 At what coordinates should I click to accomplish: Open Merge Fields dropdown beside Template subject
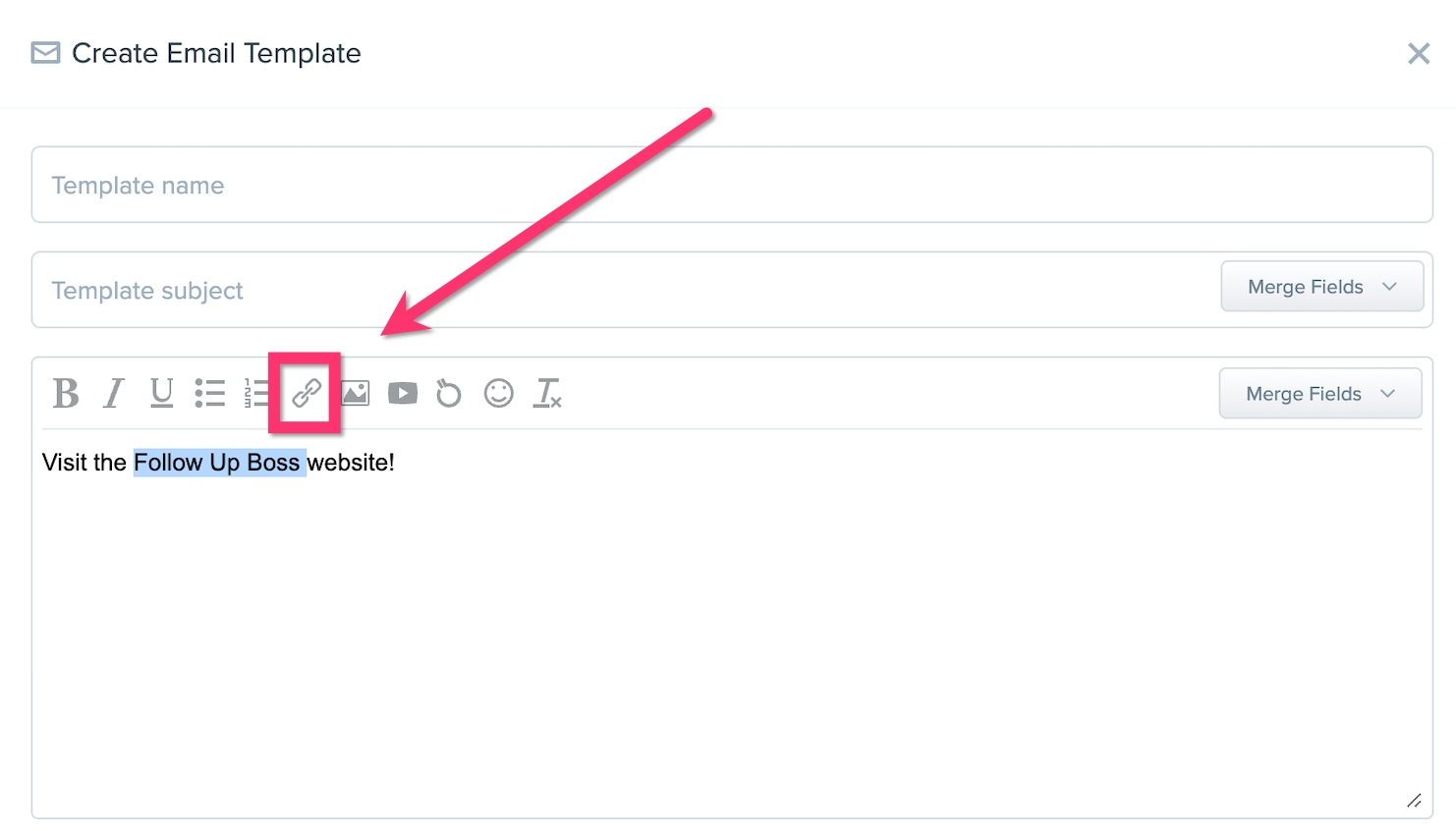click(x=1321, y=287)
